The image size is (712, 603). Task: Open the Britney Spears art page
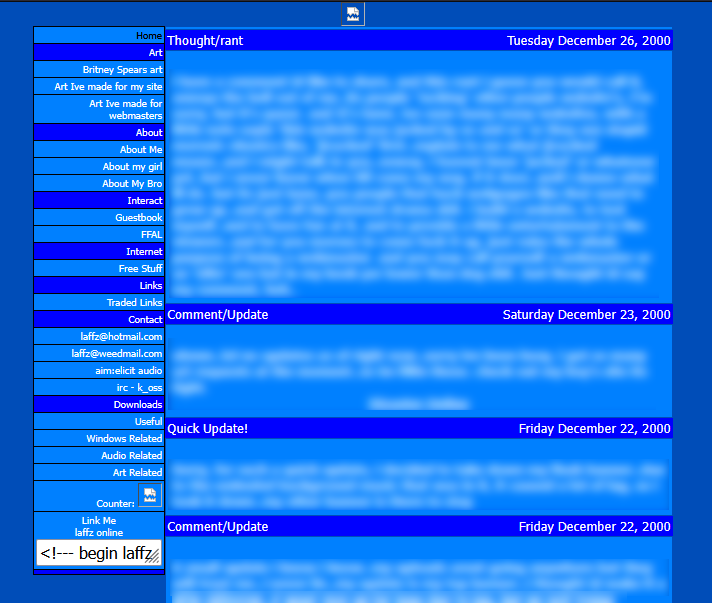pyautogui.click(x=122, y=70)
